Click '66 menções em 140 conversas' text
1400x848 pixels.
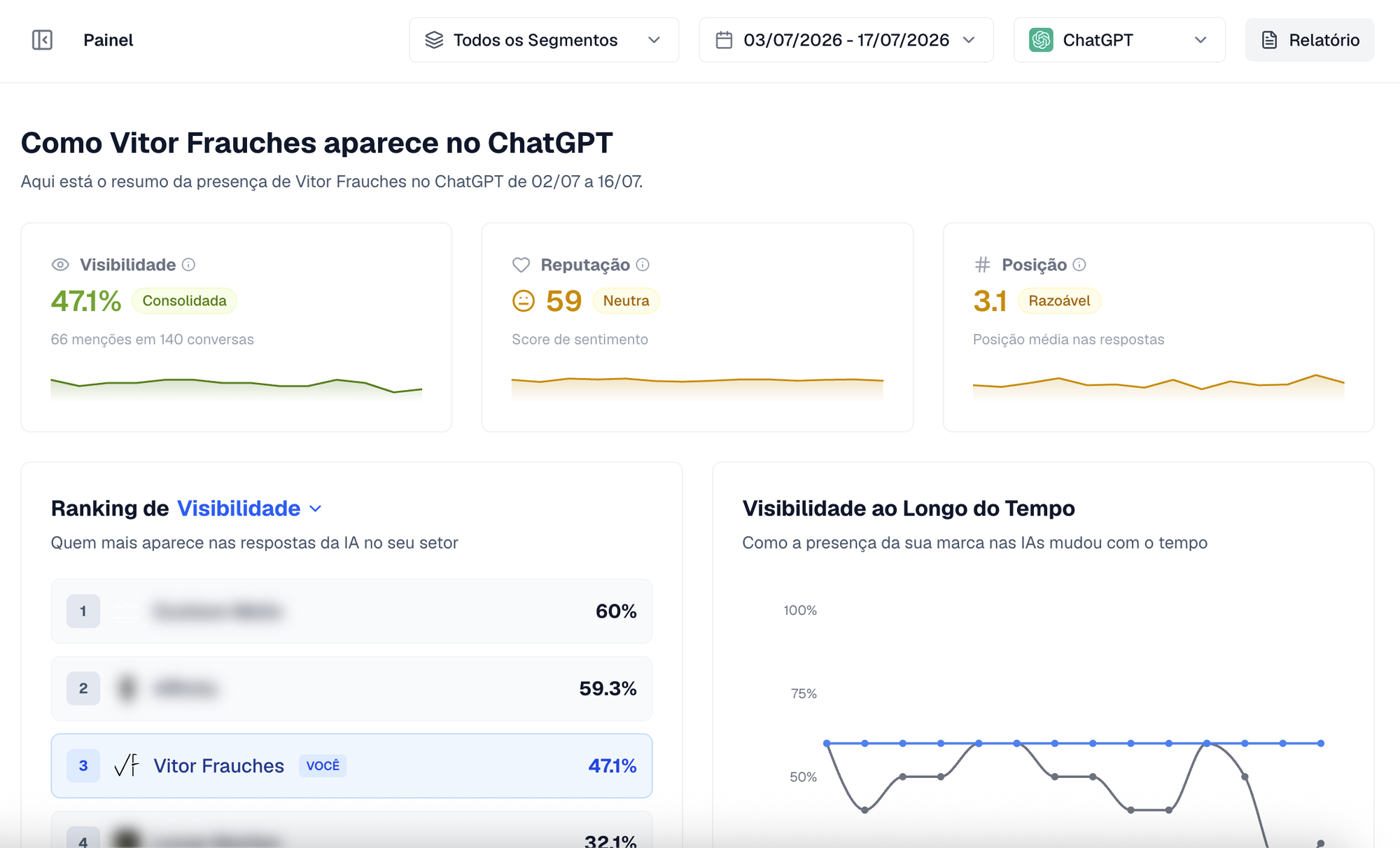click(x=152, y=340)
